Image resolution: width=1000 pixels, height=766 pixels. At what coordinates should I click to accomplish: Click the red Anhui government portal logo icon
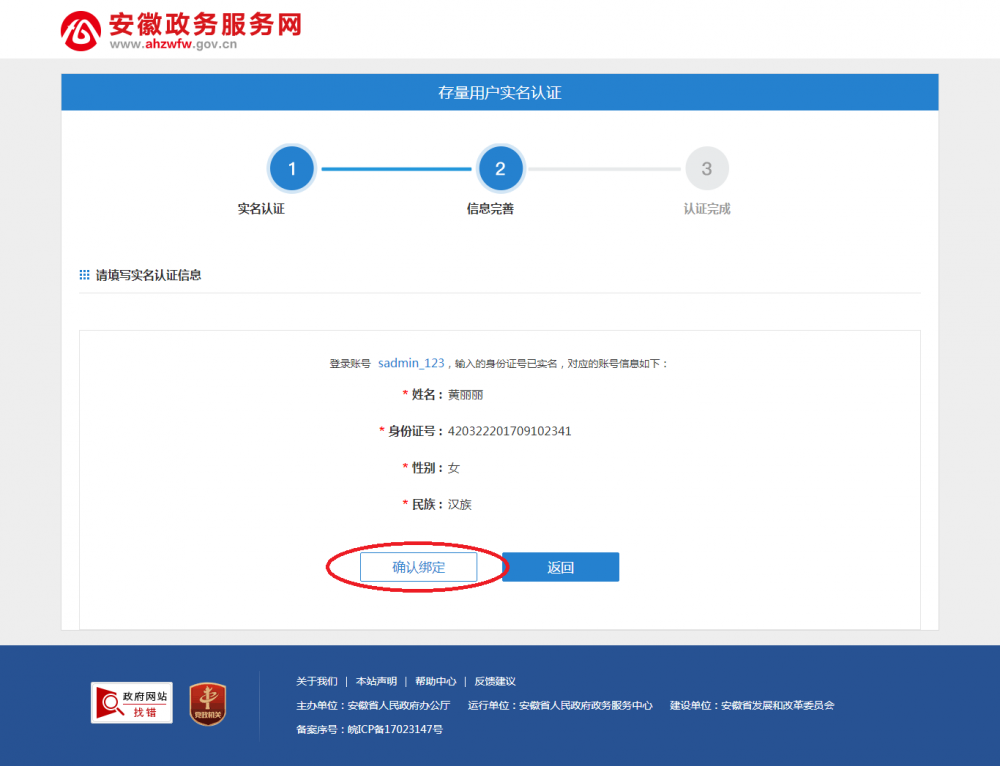81,31
